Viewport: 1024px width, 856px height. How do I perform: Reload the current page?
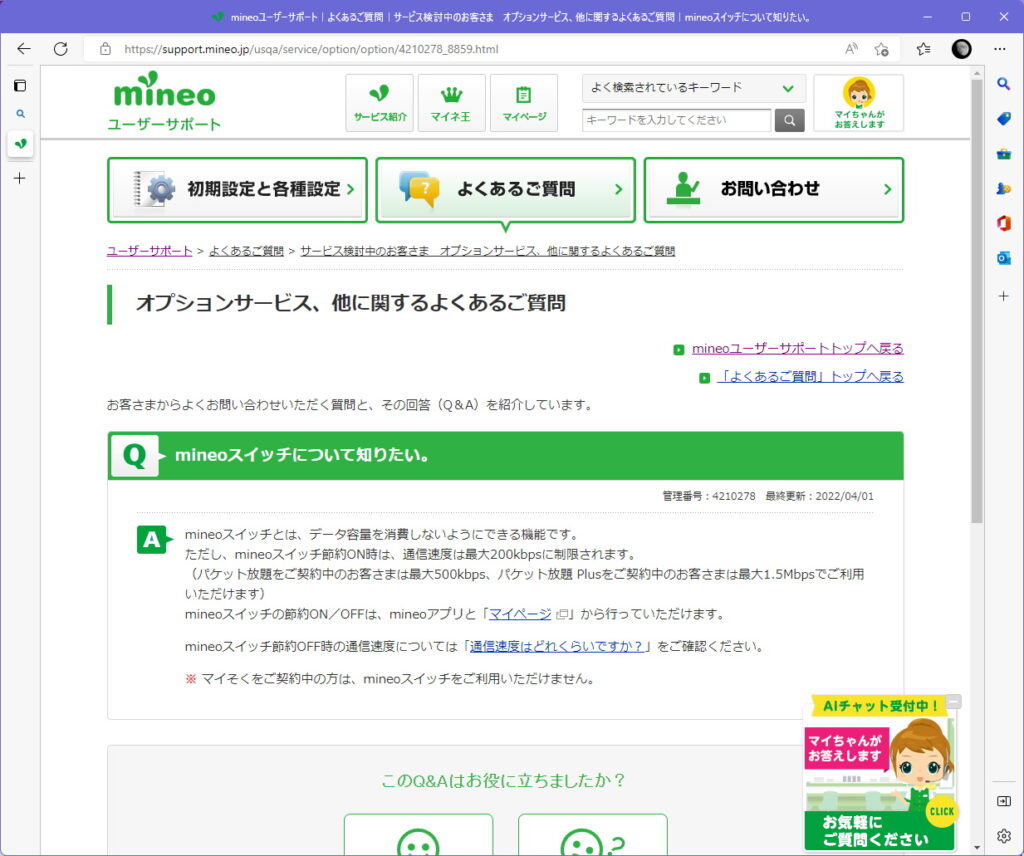point(61,49)
